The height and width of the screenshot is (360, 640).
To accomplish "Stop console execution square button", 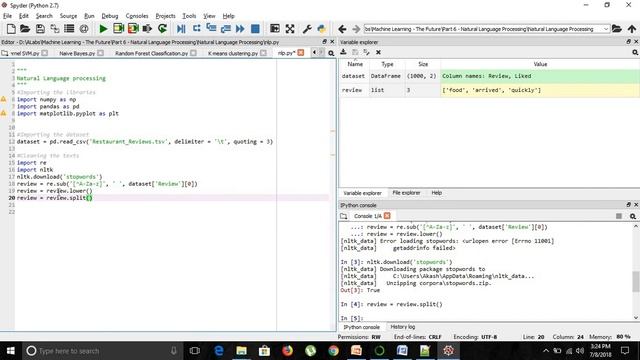I will [619, 216].
